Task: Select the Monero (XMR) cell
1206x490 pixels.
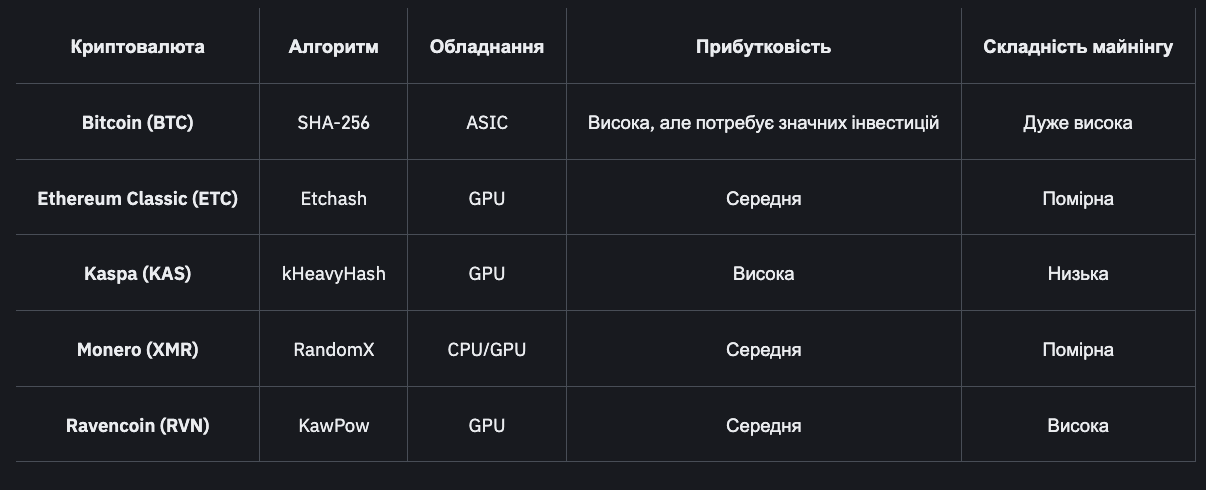Action: (137, 350)
